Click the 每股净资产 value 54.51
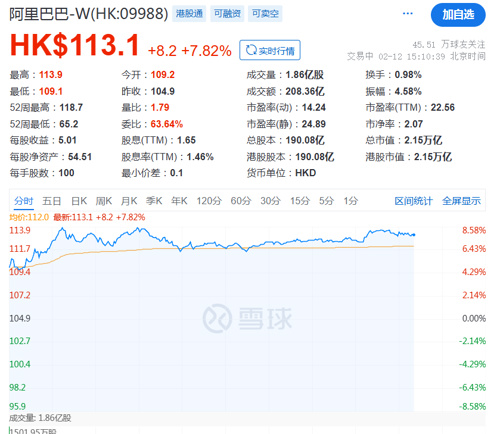 tap(80, 157)
